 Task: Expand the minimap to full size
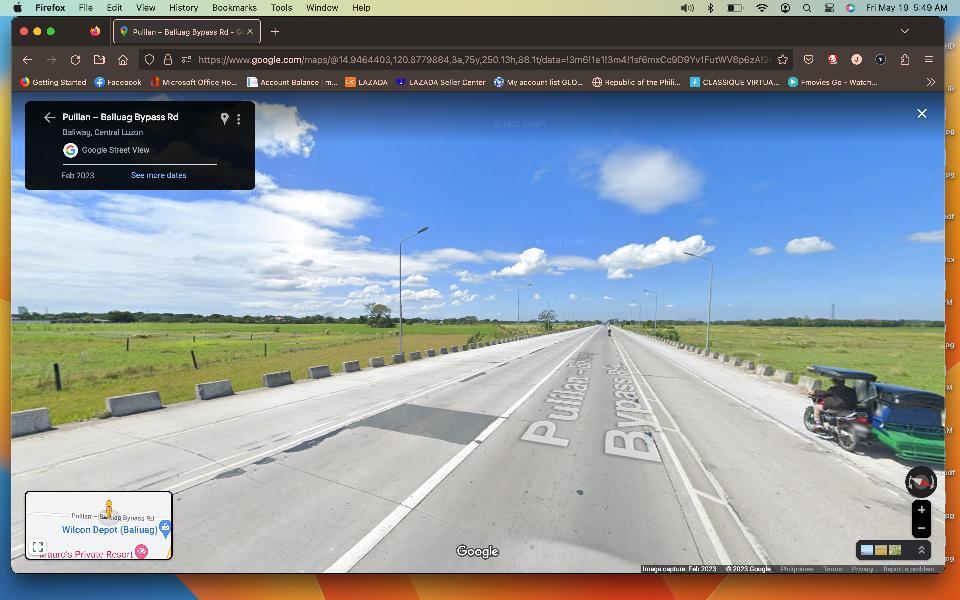pyautogui.click(x=37, y=547)
